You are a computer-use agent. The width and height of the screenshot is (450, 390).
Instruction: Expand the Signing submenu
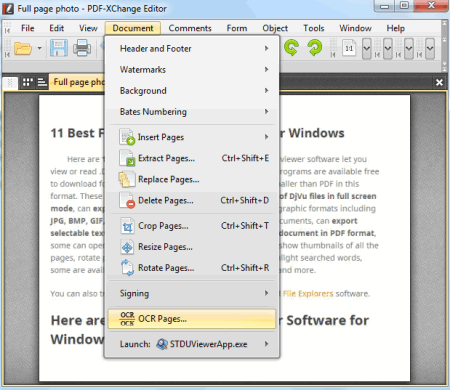click(x=192, y=294)
